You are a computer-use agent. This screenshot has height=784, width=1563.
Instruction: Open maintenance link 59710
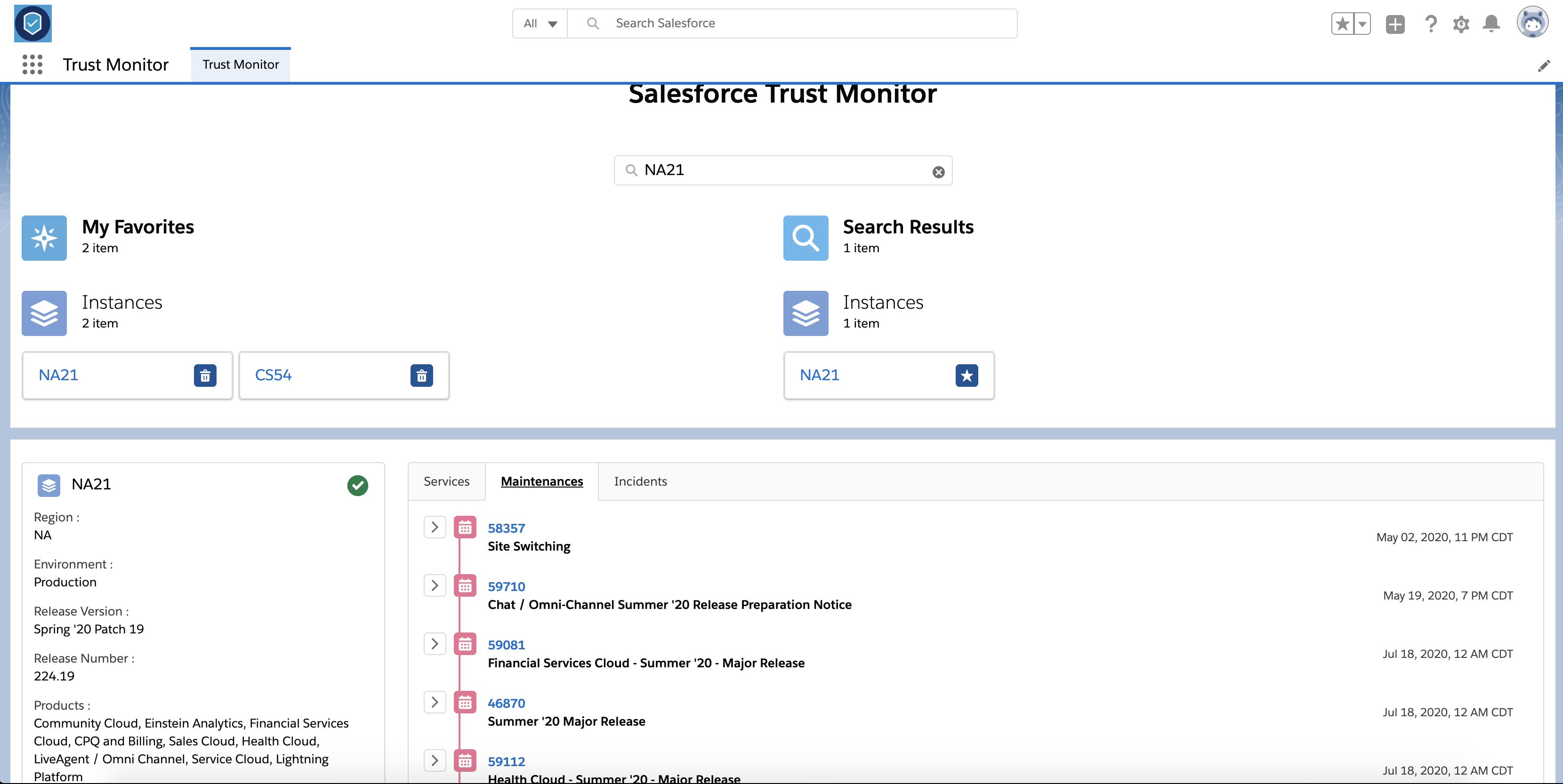[x=506, y=586]
